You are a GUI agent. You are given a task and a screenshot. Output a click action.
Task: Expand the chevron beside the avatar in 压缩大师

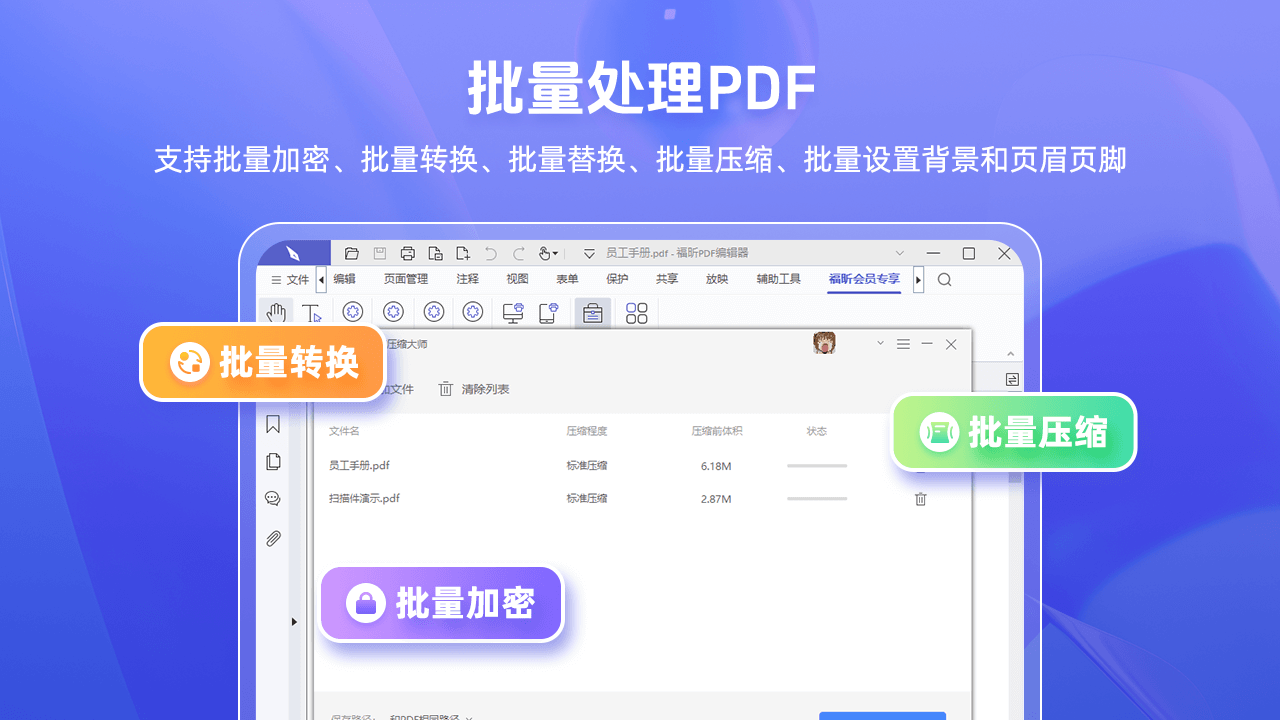(880, 343)
